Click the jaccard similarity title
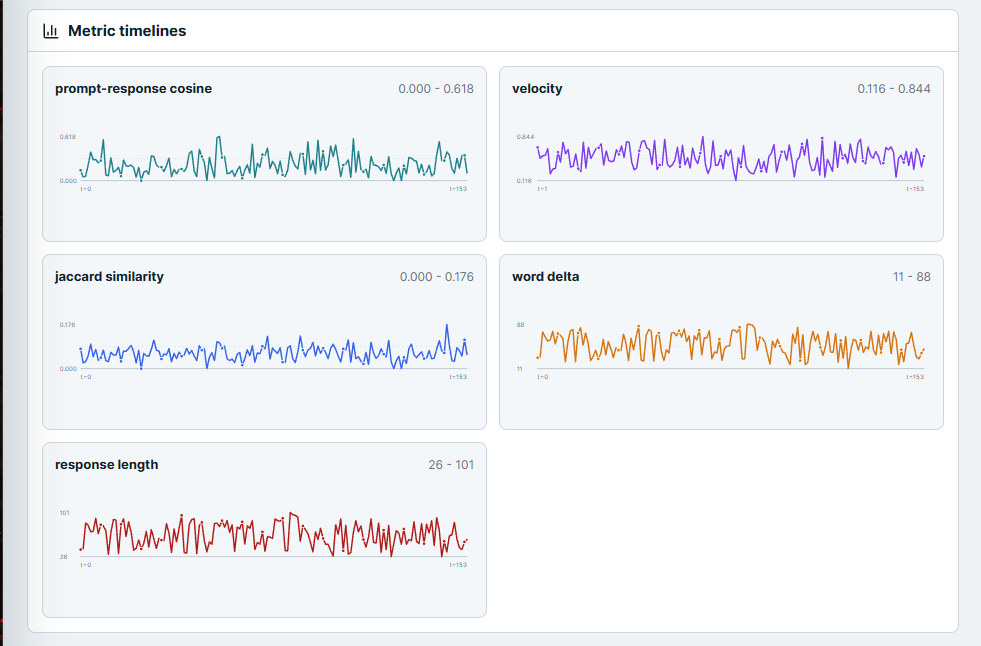The image size is (981, 646). point(109,276)
